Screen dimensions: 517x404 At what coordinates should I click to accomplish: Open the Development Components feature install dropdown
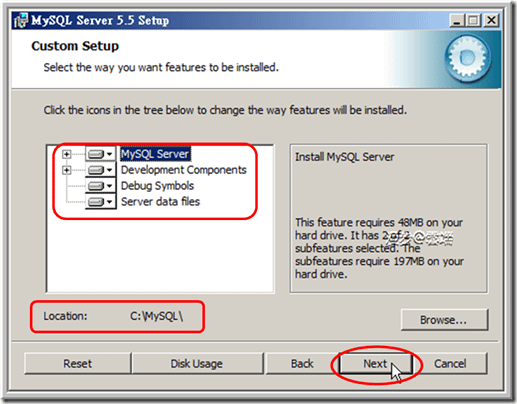point(100,170)
